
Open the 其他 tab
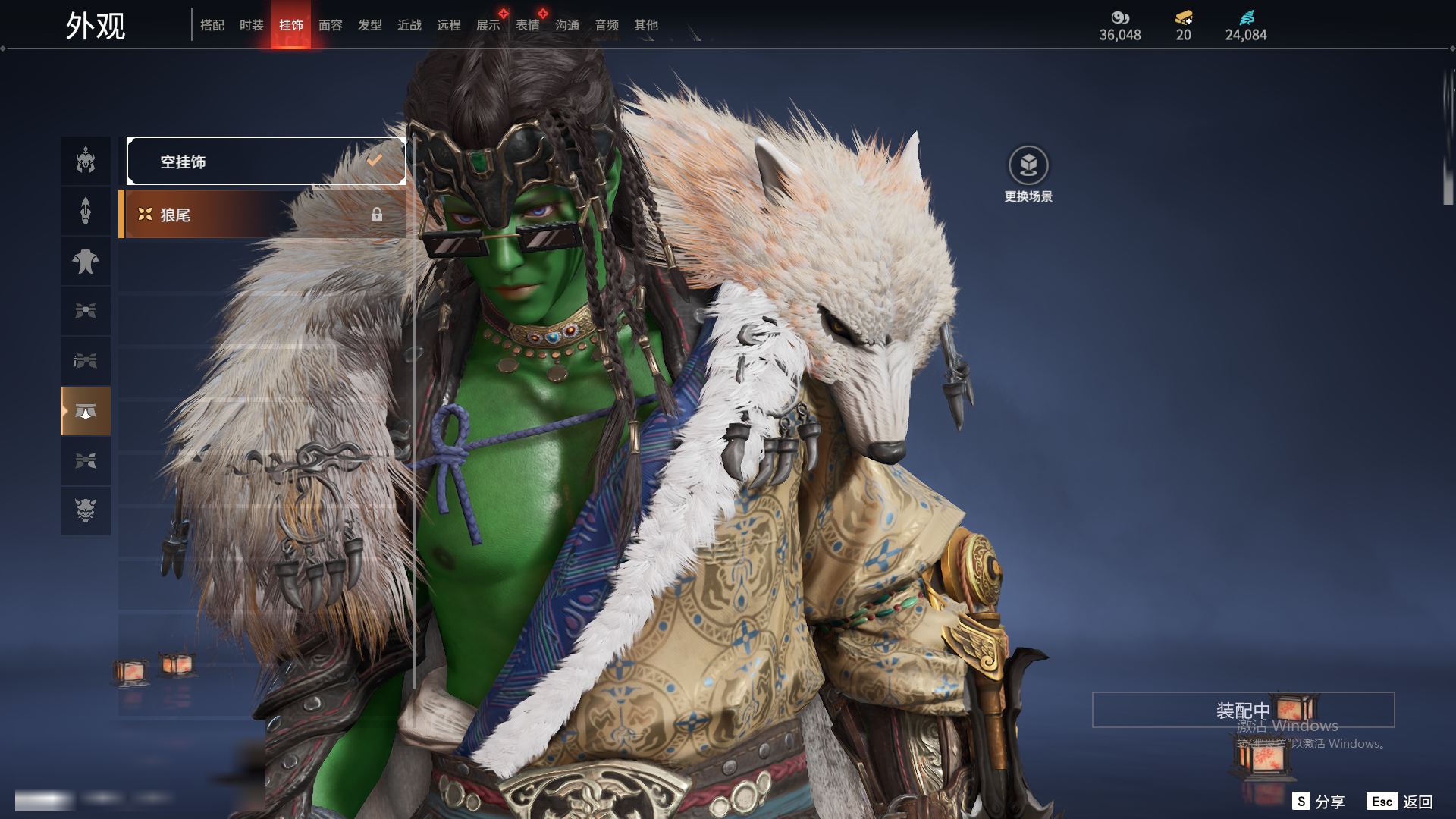(x=646, y=25)
